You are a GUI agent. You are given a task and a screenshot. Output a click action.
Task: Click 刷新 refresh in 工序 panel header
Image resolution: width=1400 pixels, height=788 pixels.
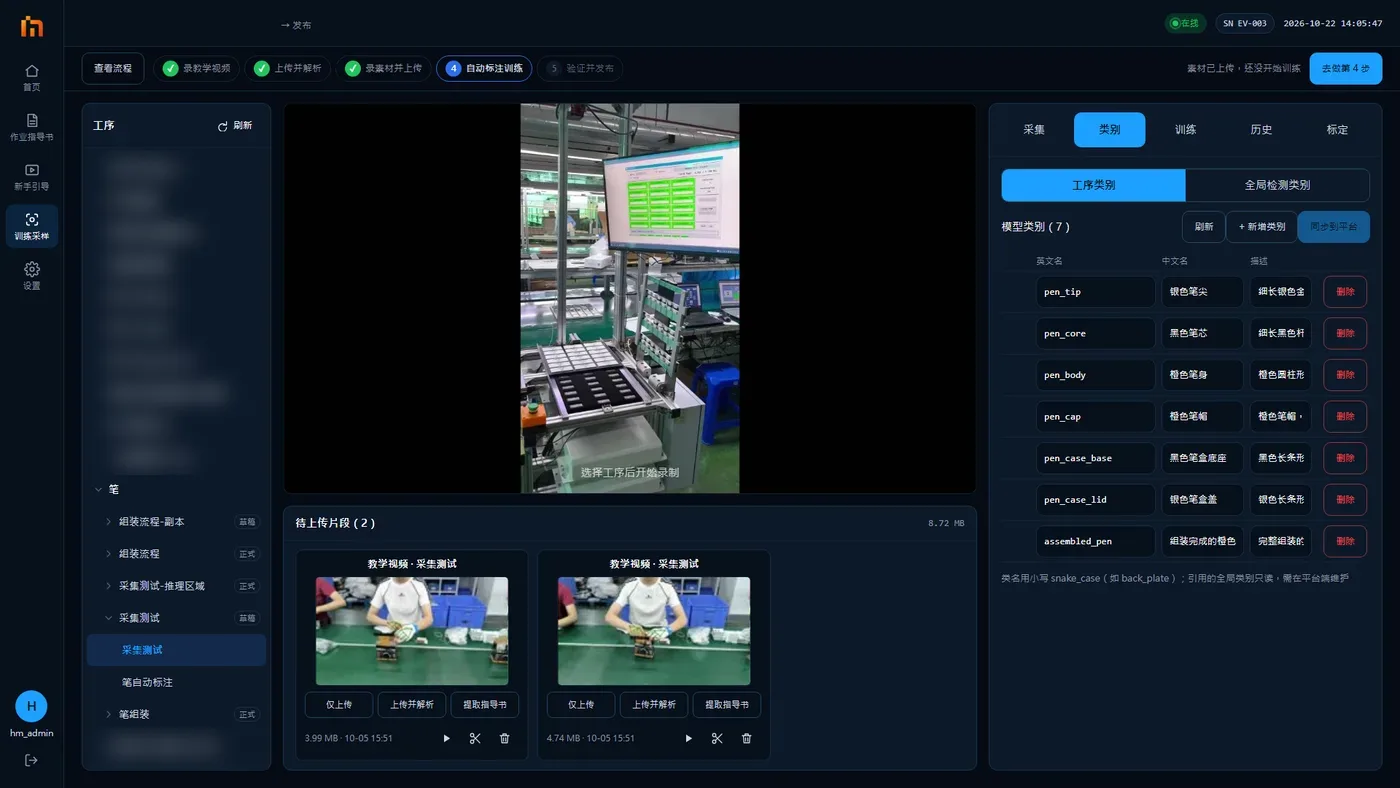[x=235, y=126]
